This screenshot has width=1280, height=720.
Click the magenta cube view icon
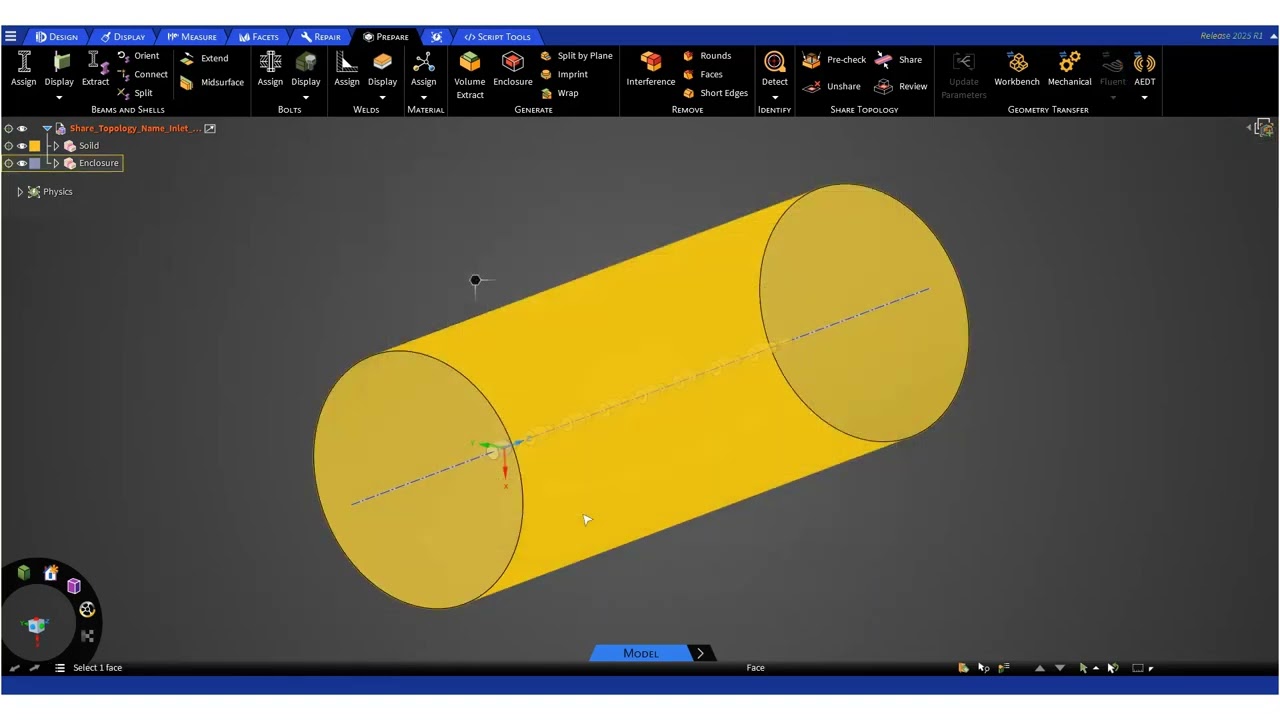click(74, 586)
